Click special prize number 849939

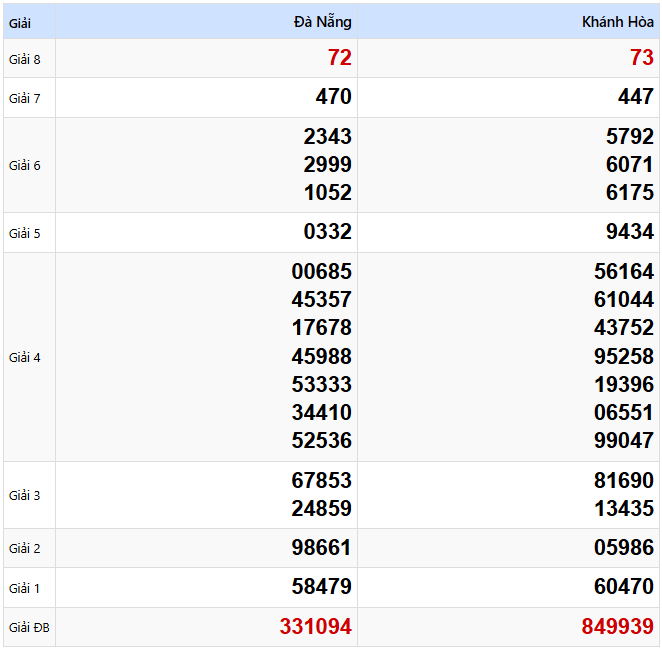click(x=617, y=627)
